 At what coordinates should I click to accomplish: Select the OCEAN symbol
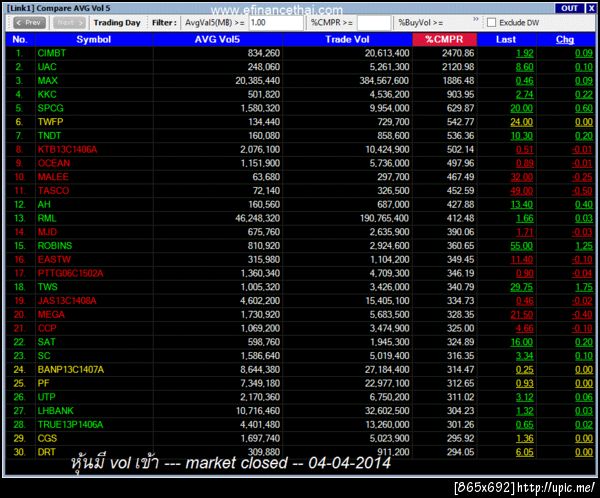pos(54,163)
